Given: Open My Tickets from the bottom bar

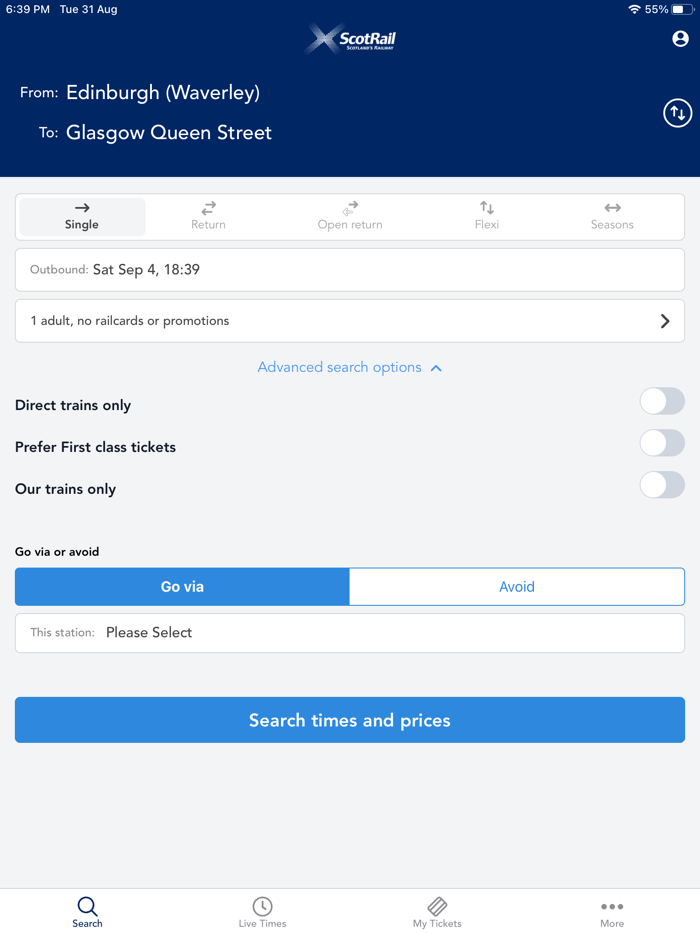Looking at the screenshot, I should point(436,911).
